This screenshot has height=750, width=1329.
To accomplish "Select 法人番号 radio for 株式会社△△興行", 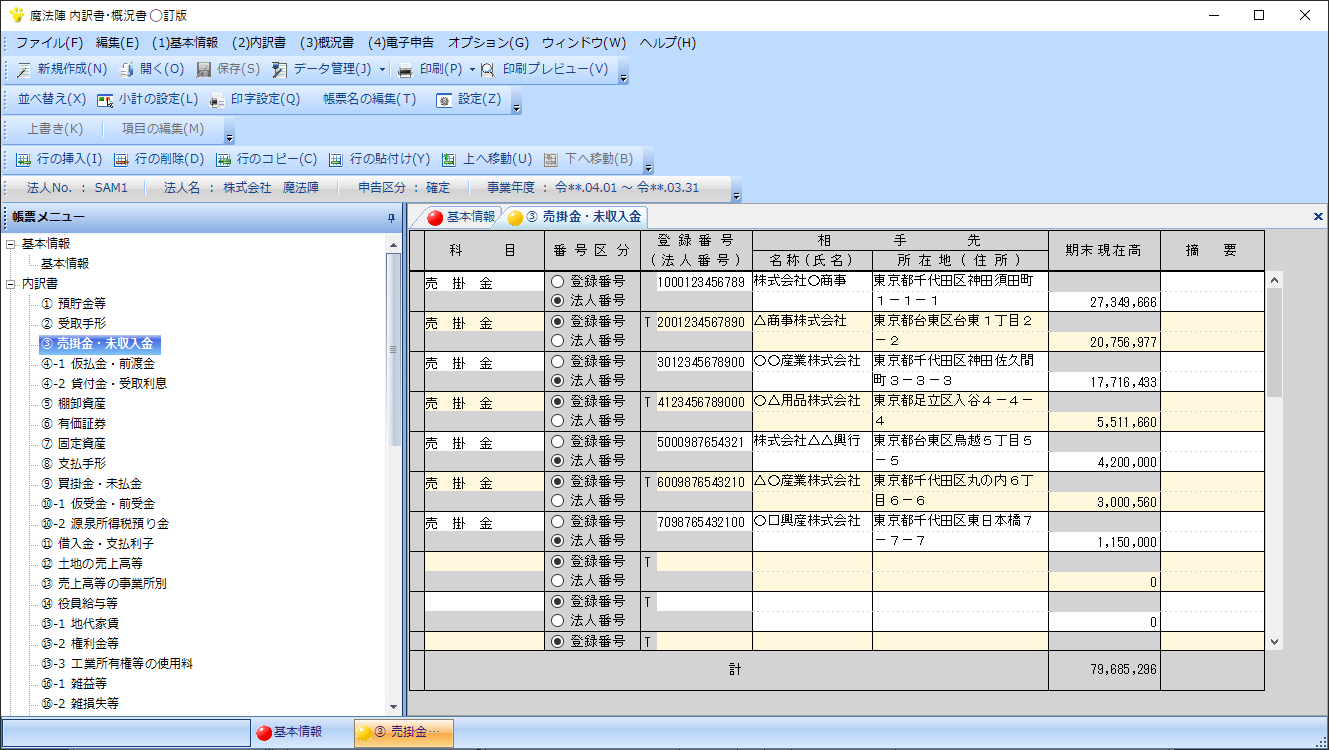I will pyautogui.click(x=558, y=460).
